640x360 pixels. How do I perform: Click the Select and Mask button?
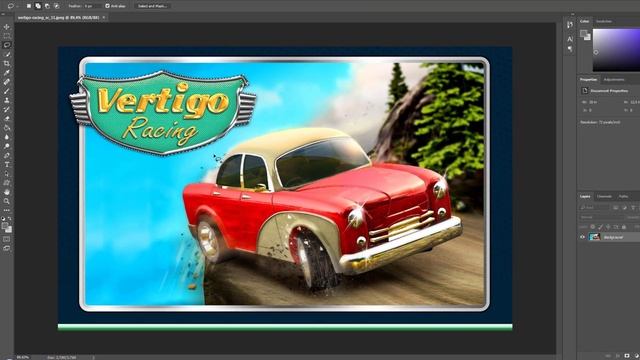point(152,6)
